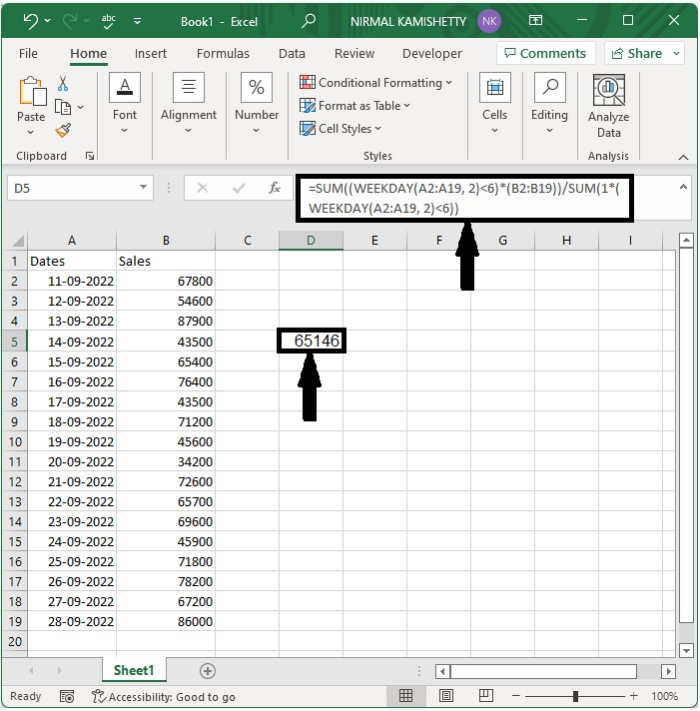Open the Cells group menu

tap(495, 103)
